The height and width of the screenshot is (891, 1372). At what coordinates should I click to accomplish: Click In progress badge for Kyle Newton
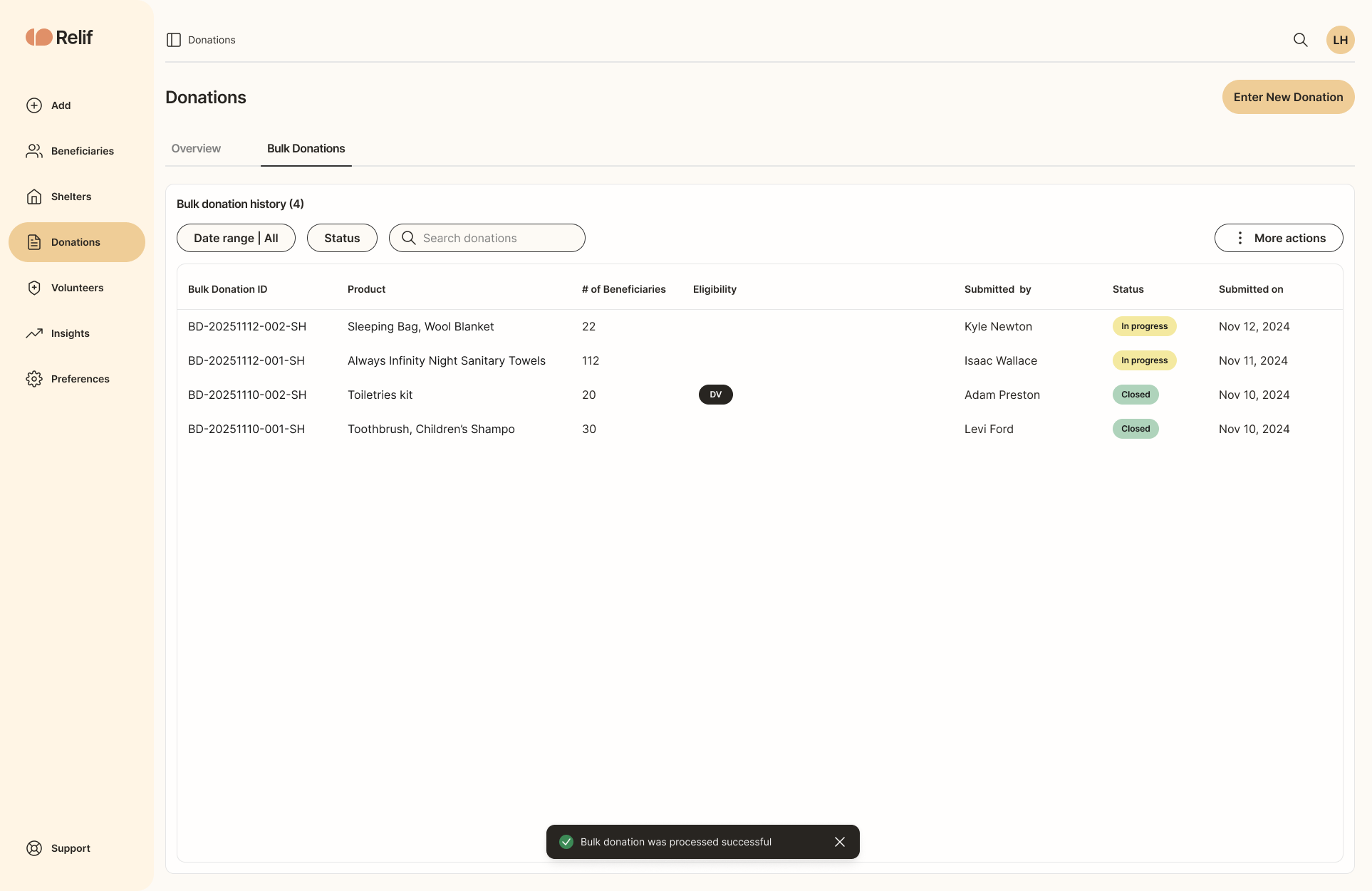(x=1144, y=326)
